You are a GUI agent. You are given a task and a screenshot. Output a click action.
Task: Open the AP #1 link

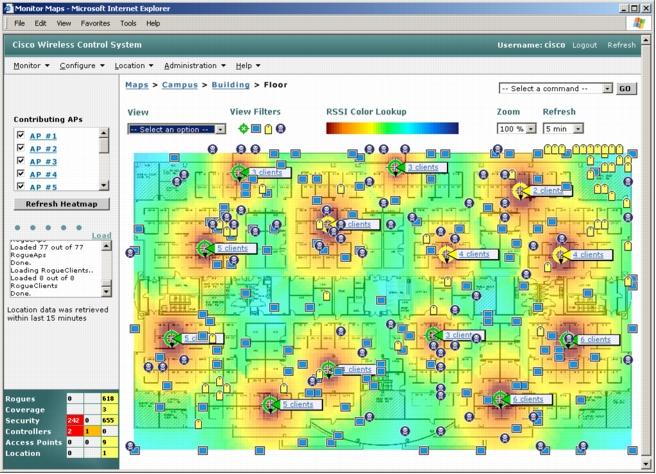pyautogui.click(x=43, y=136)
